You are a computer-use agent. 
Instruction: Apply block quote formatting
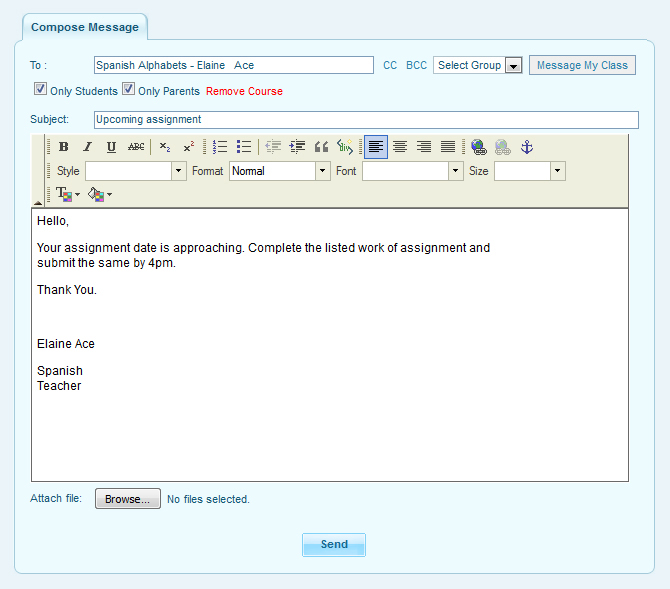pos(321,147)
